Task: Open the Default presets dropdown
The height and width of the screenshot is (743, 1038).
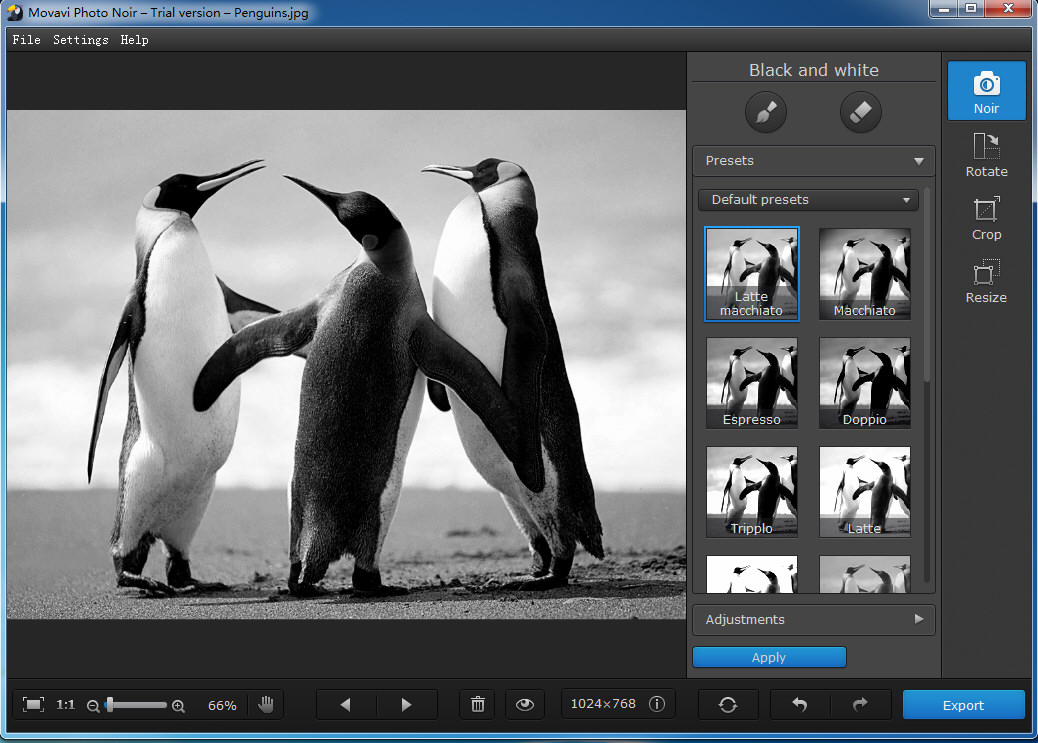Action: pyautogui.click(x=808, y=200)
